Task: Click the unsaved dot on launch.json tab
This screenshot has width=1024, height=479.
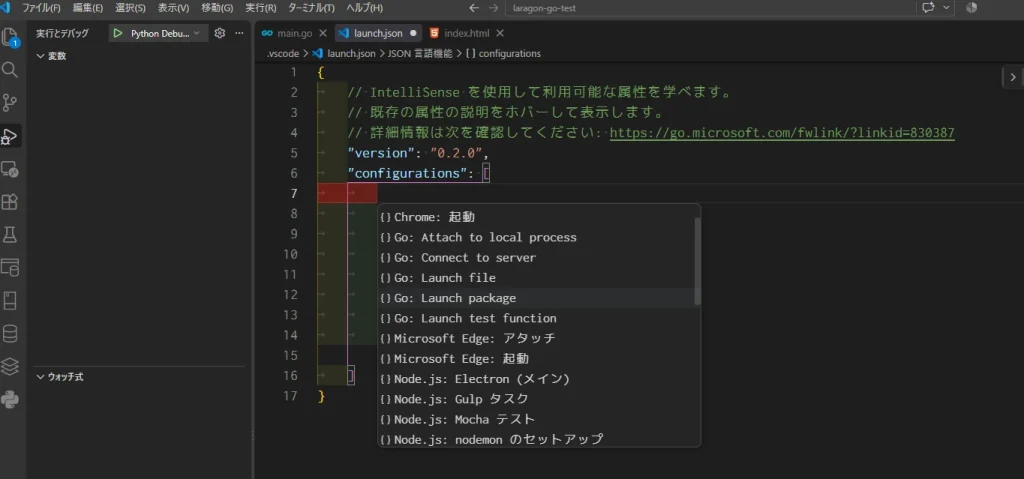Action: [413, 33]
